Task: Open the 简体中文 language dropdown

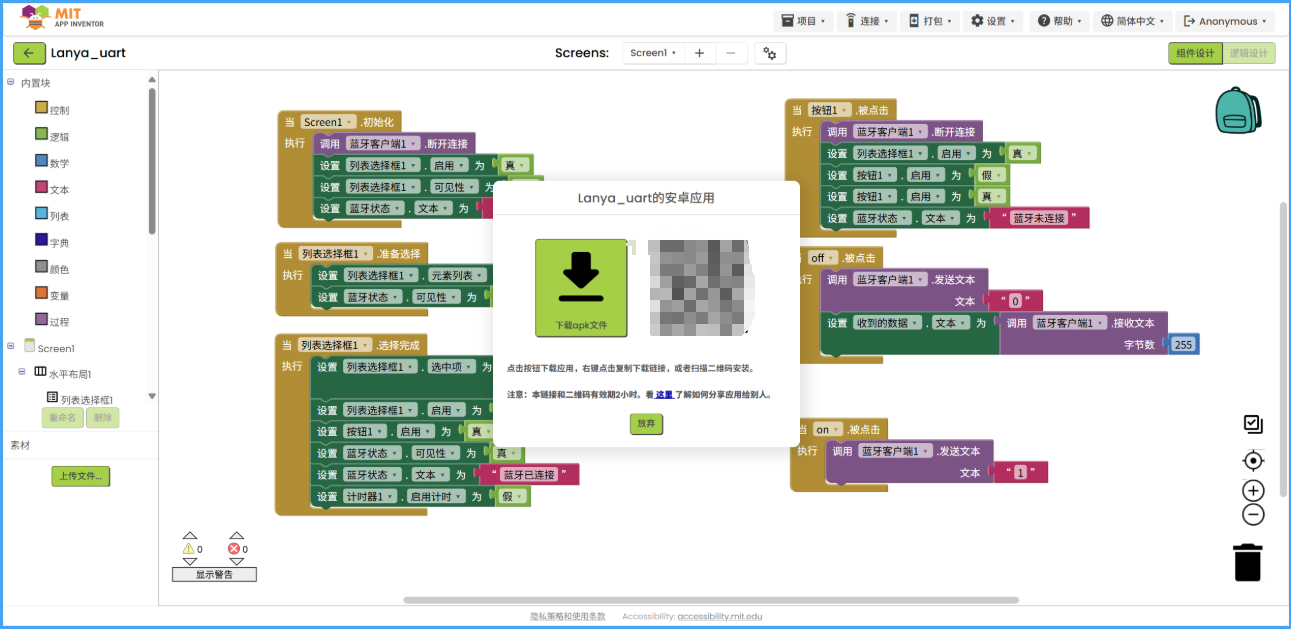Action: pyautogui.click(x=1131, y=20)
